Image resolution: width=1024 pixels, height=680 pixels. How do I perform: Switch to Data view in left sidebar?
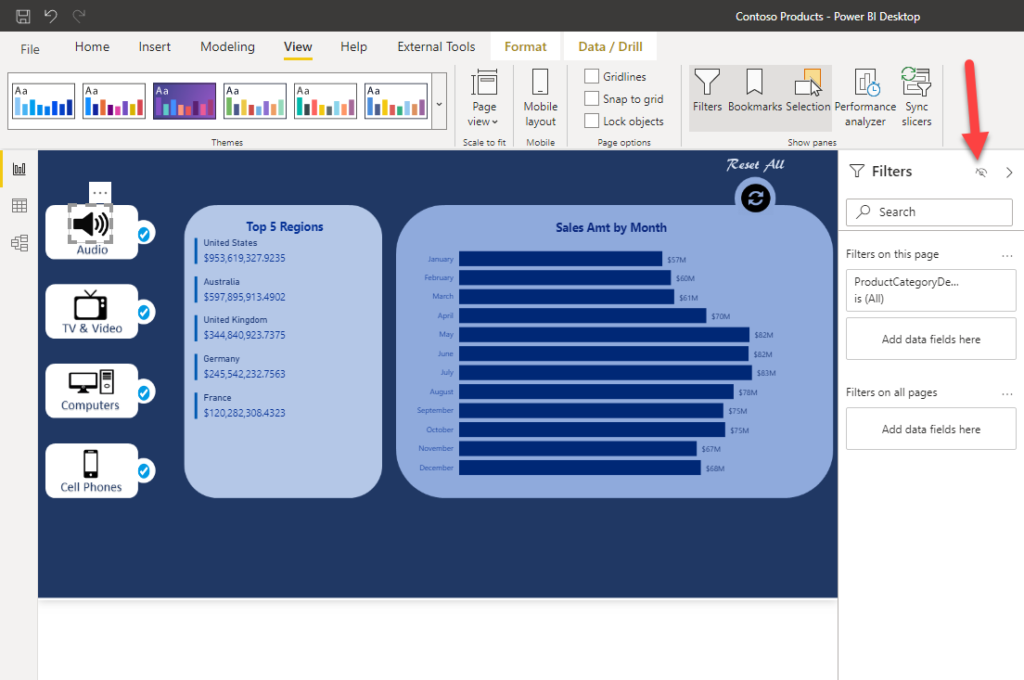pyautogui.click(x=20, y=206)
